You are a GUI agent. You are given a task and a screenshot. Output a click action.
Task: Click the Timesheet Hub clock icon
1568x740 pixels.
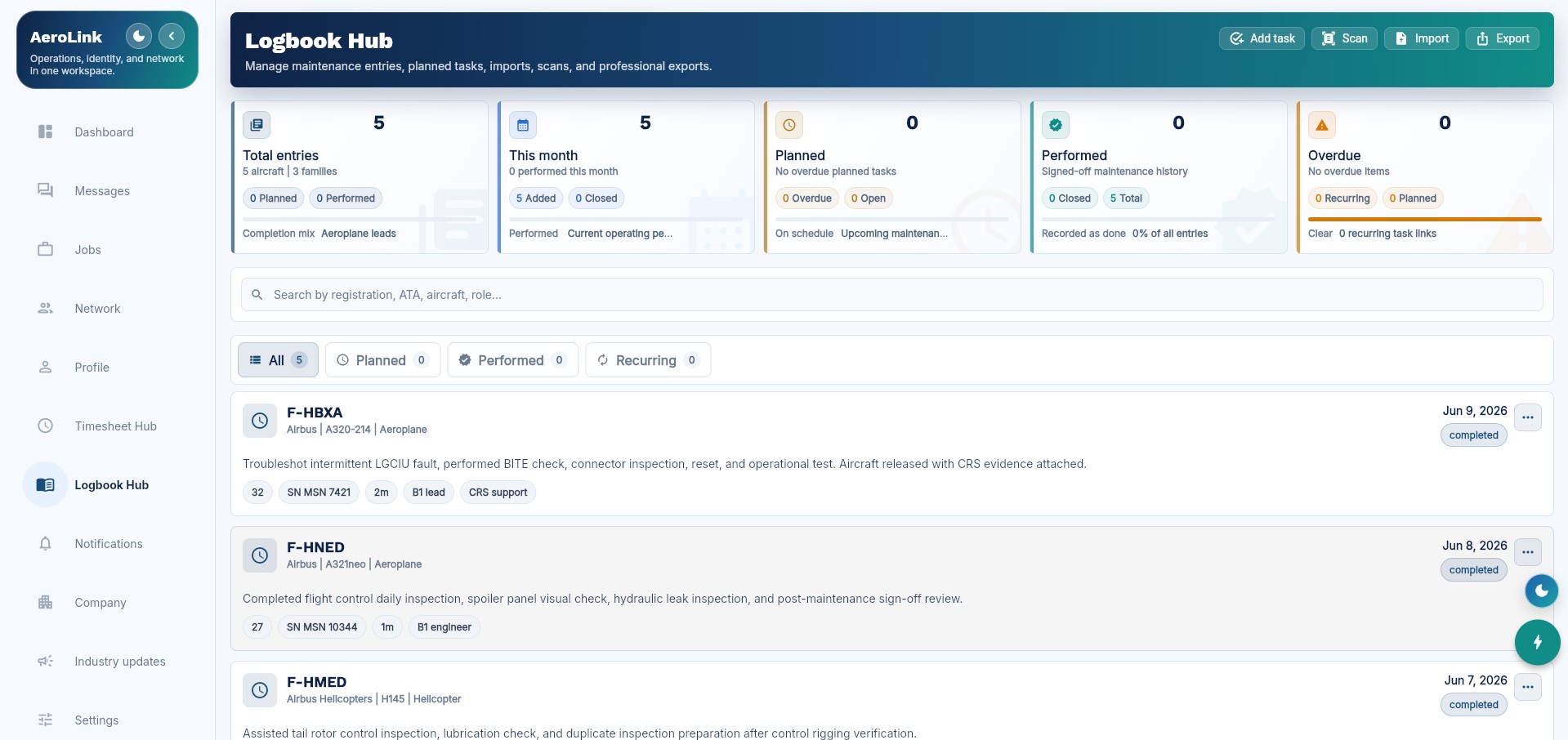(x=46, y=426)
